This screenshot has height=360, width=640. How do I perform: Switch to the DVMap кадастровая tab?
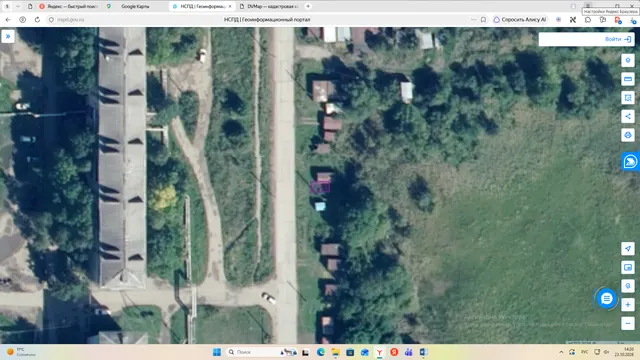coord(269,6)
